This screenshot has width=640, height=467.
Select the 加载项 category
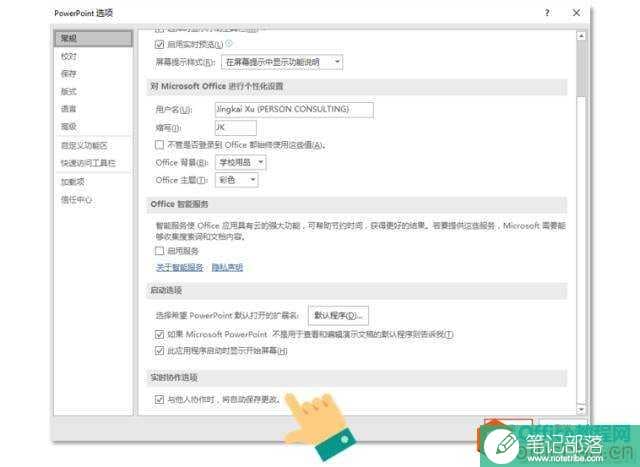(73, 182)
